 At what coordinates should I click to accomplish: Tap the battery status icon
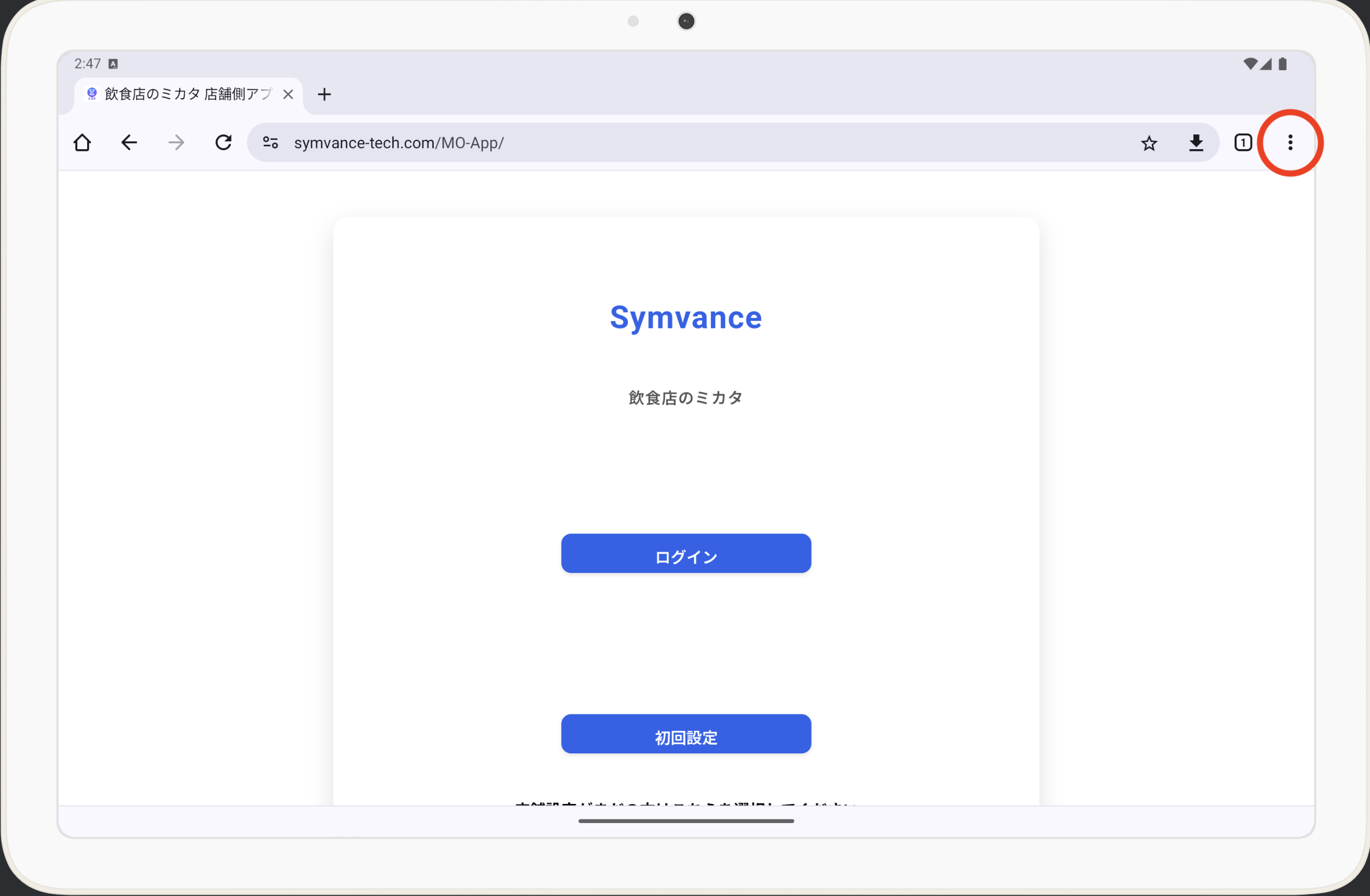tap(1282, 64)
